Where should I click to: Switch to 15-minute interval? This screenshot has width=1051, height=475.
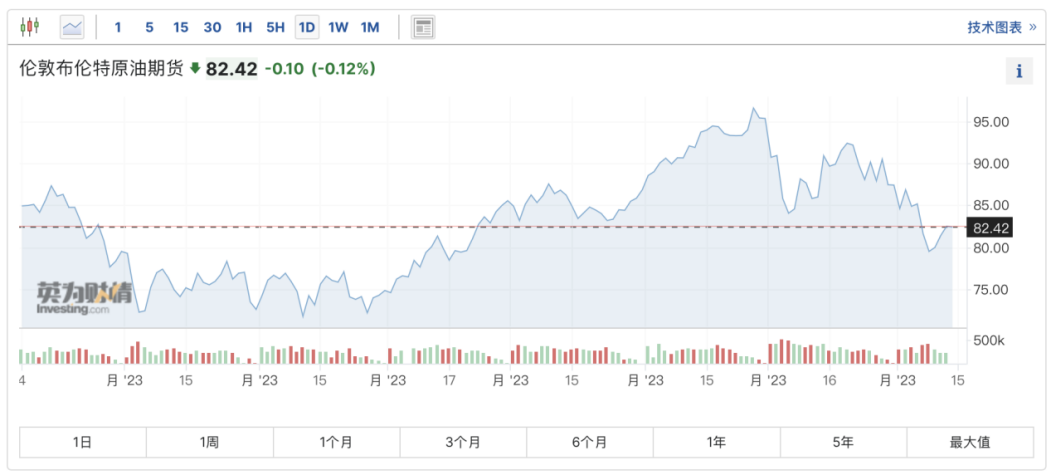pyautogui.click(x=180, y=27)
